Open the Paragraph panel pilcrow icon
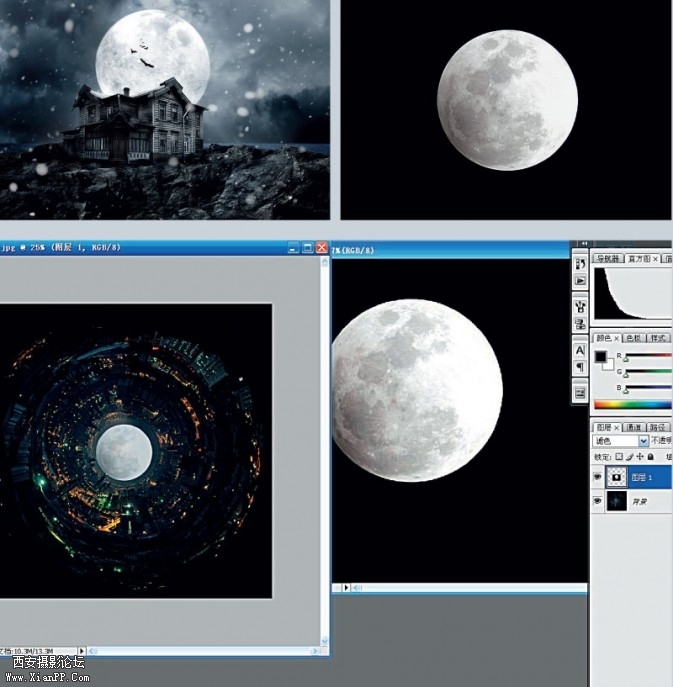 tap(580, 367)
